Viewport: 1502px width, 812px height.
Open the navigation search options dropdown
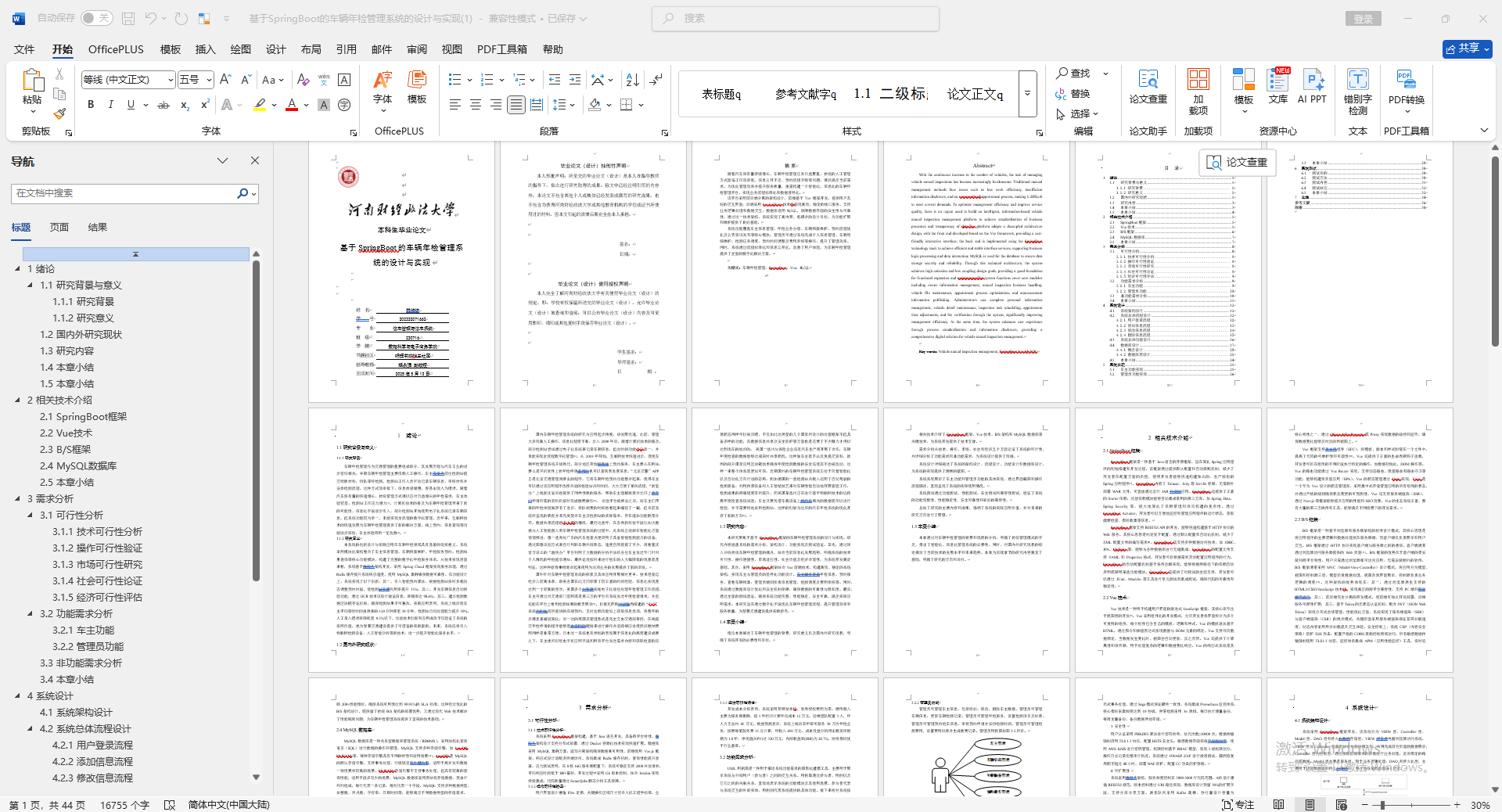point(253,193)
